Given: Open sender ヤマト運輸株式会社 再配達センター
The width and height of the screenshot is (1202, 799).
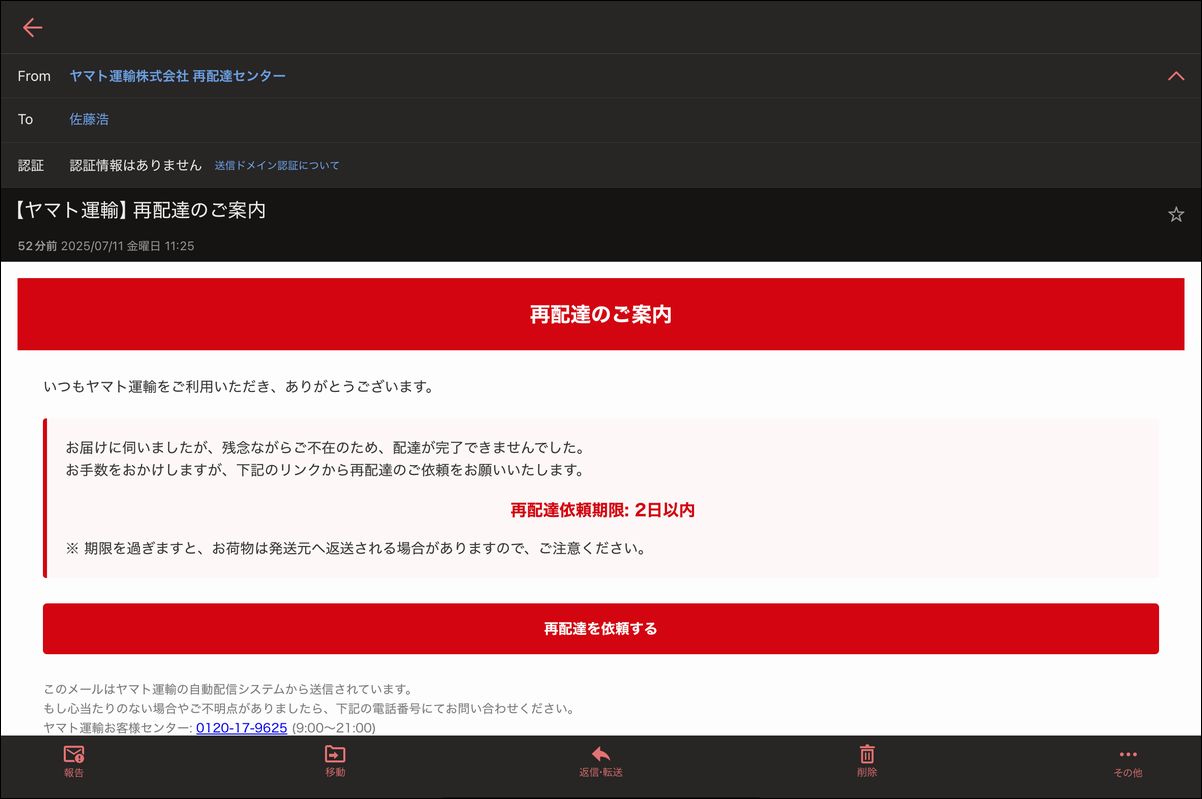Looking at the screenshot, I should pyautogui.click(x=178, y=76).
